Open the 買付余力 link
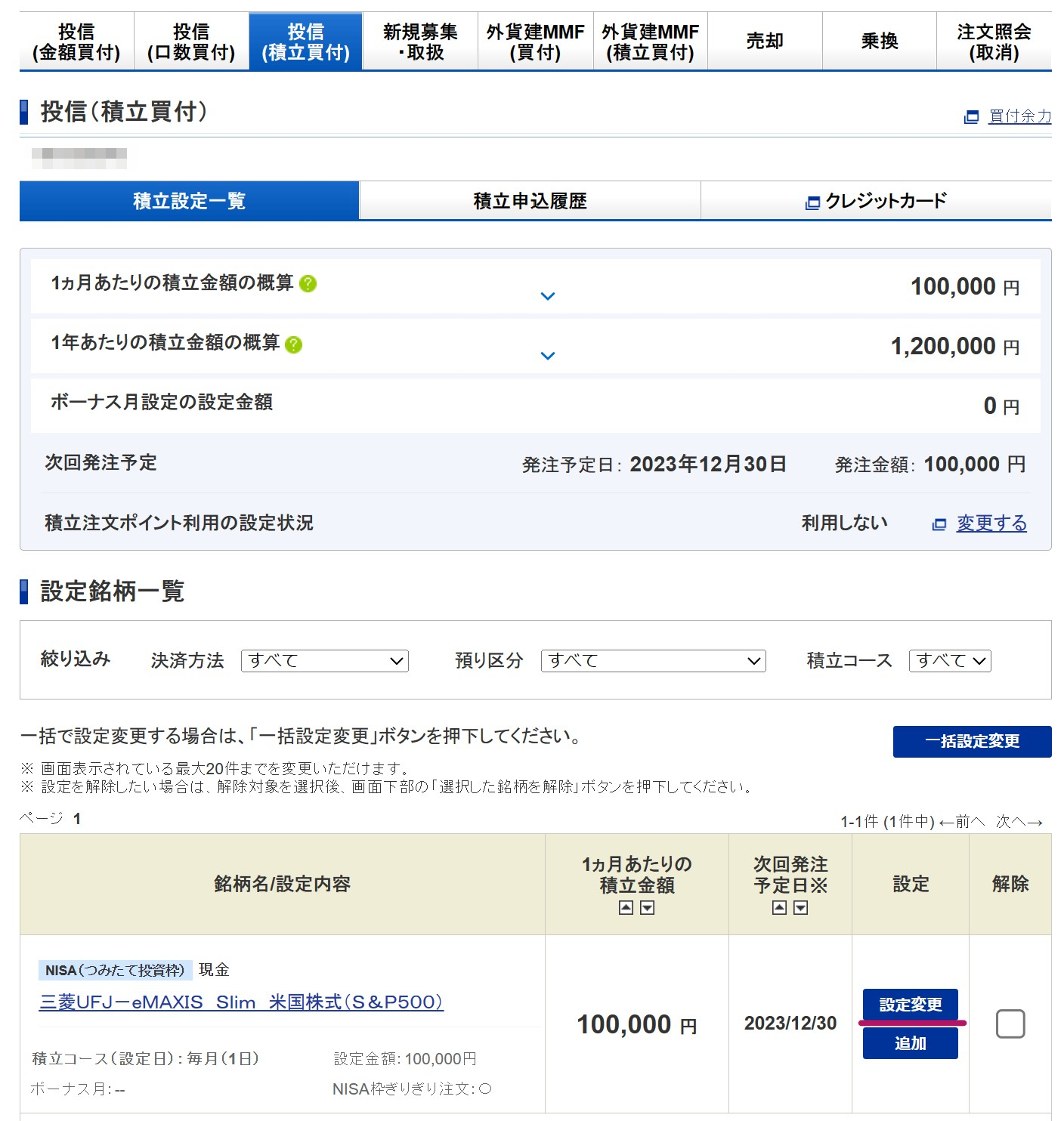The image size is (1064, 1121). [x=1019, y=116]
